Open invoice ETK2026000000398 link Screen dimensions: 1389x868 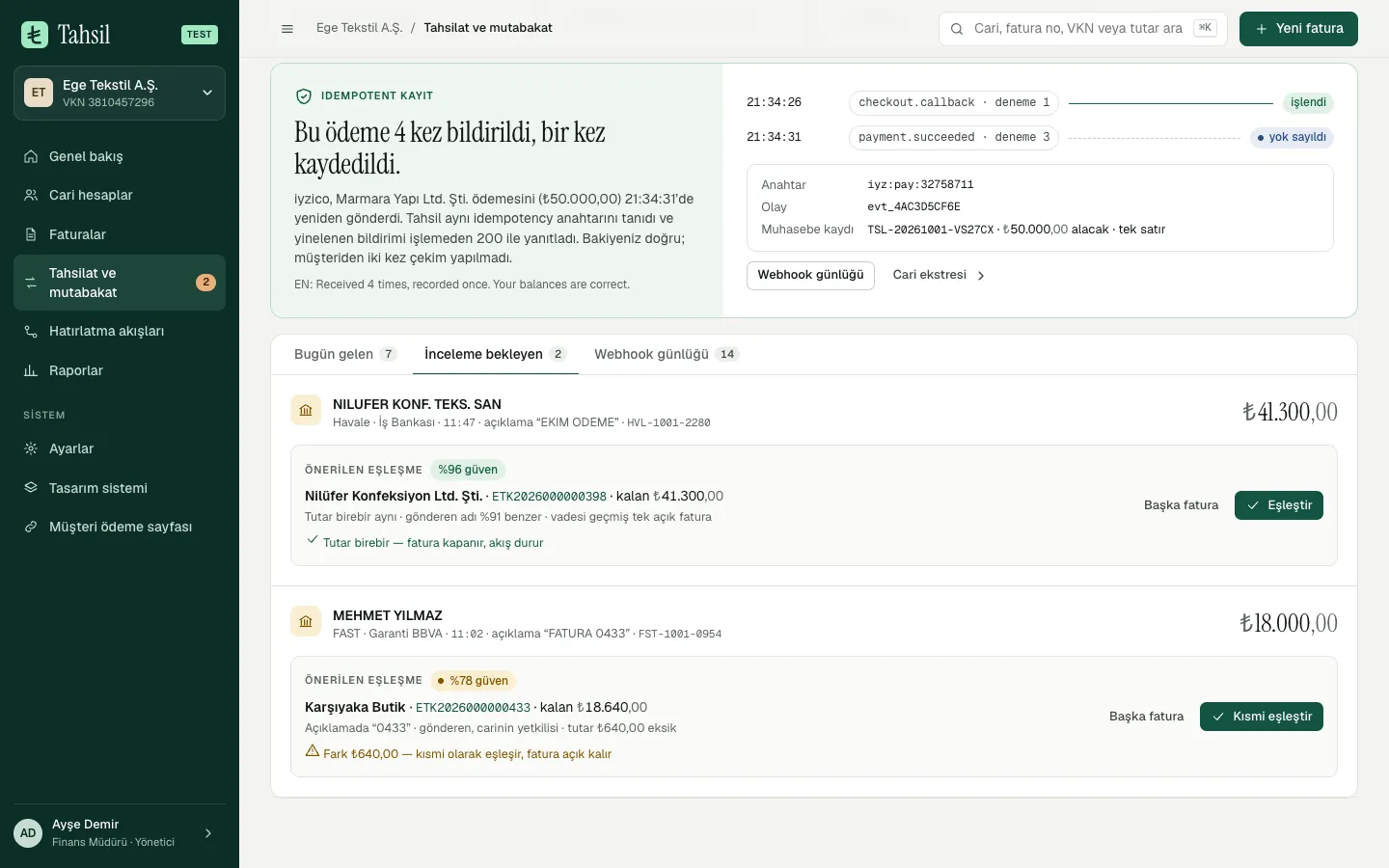[549, 497]
